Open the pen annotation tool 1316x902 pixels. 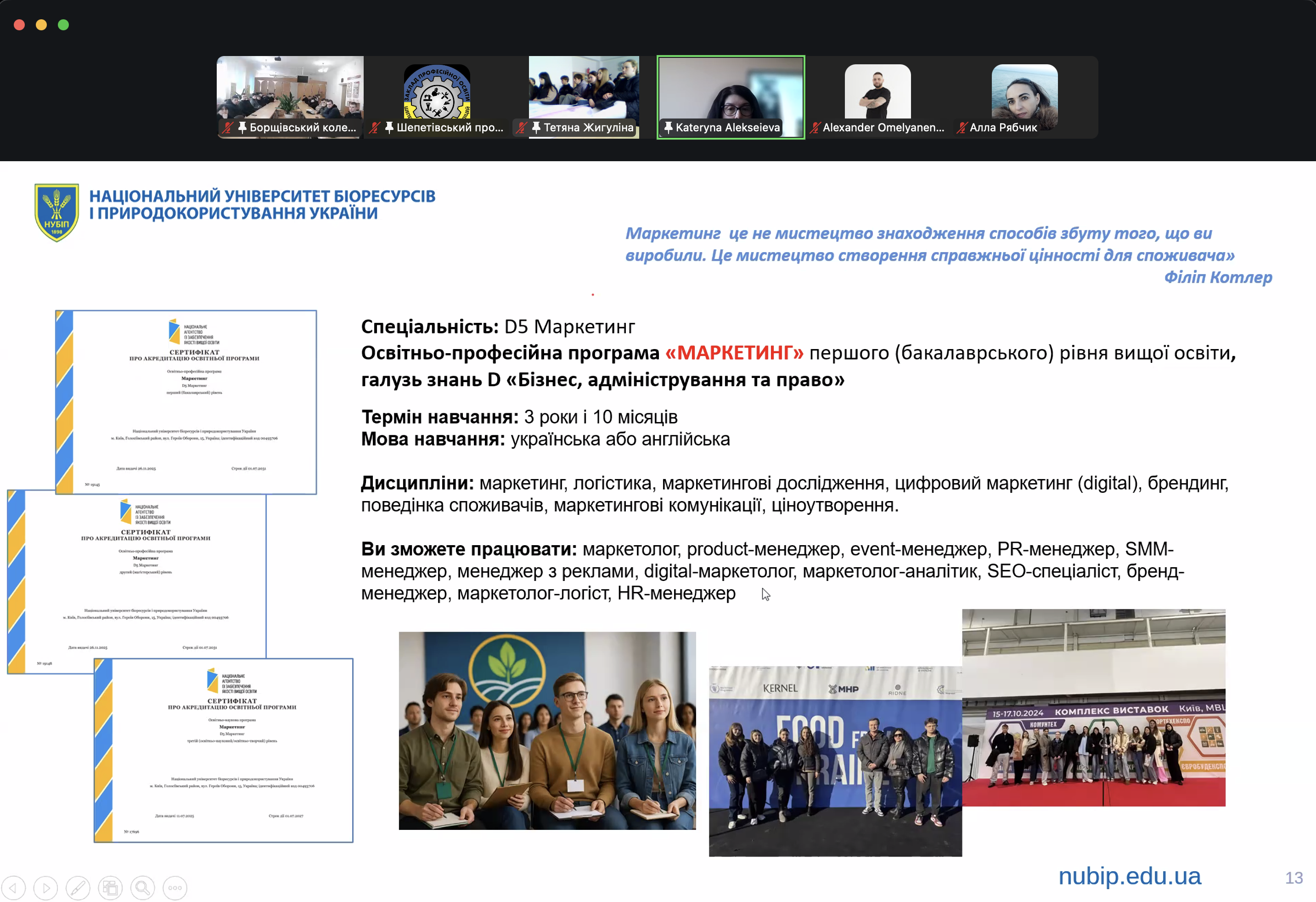click(x=78, y=887)
